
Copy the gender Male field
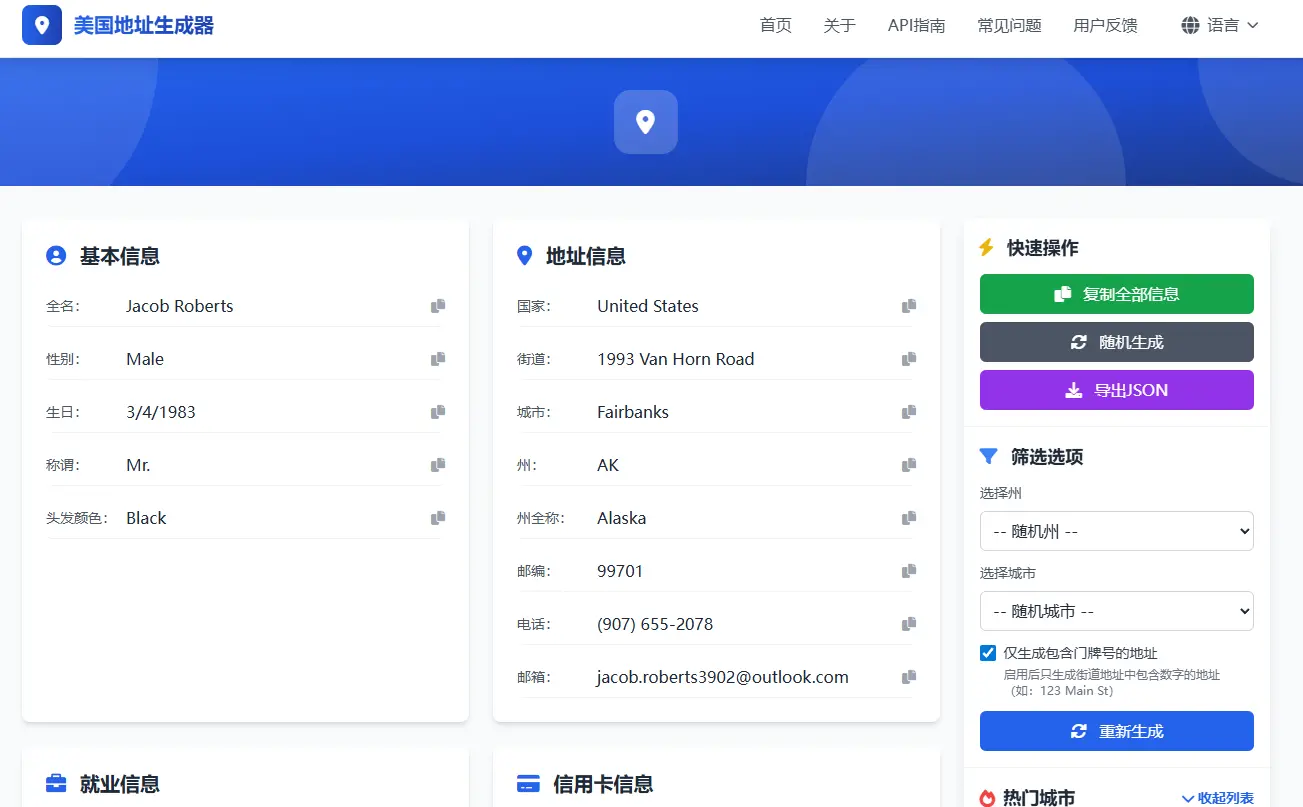437,359
